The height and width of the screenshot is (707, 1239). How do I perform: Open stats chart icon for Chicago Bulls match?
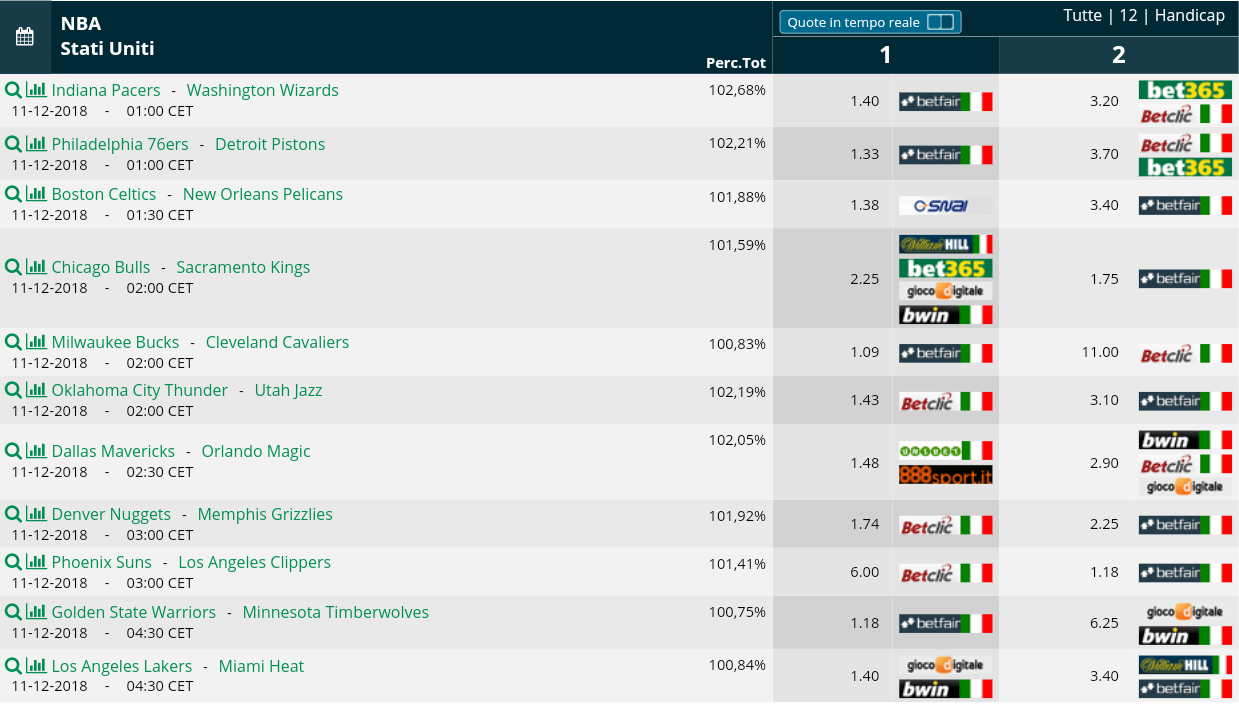point(36,267)
